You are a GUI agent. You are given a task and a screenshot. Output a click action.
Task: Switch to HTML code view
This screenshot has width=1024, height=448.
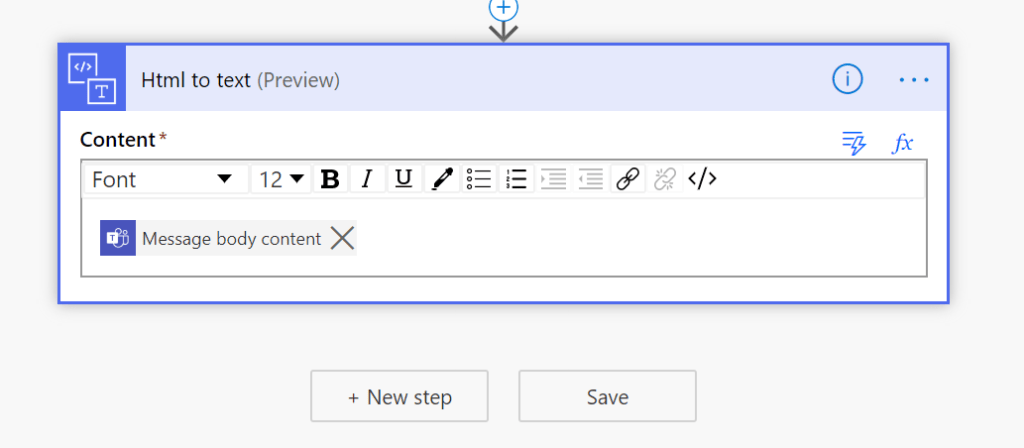pos(702,179)
